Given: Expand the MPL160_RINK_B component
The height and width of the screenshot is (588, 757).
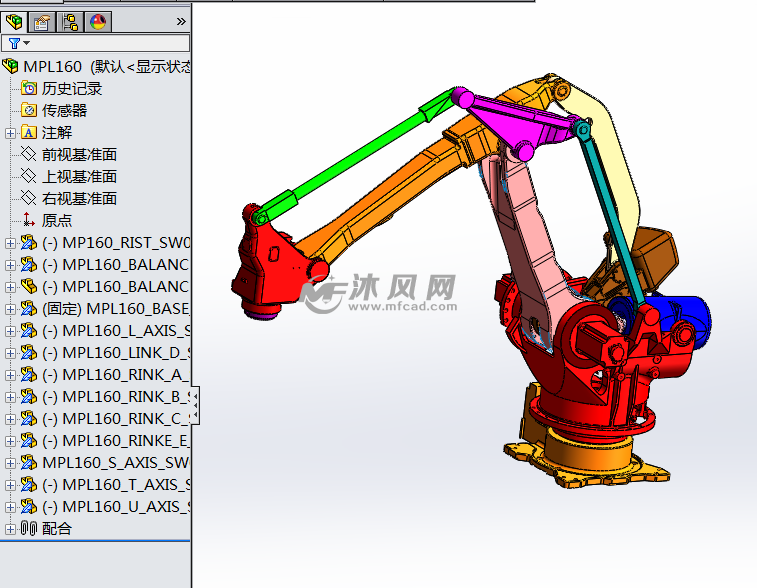Looking at the screenshot, I should pyautogui.click(x=10, y=397).
